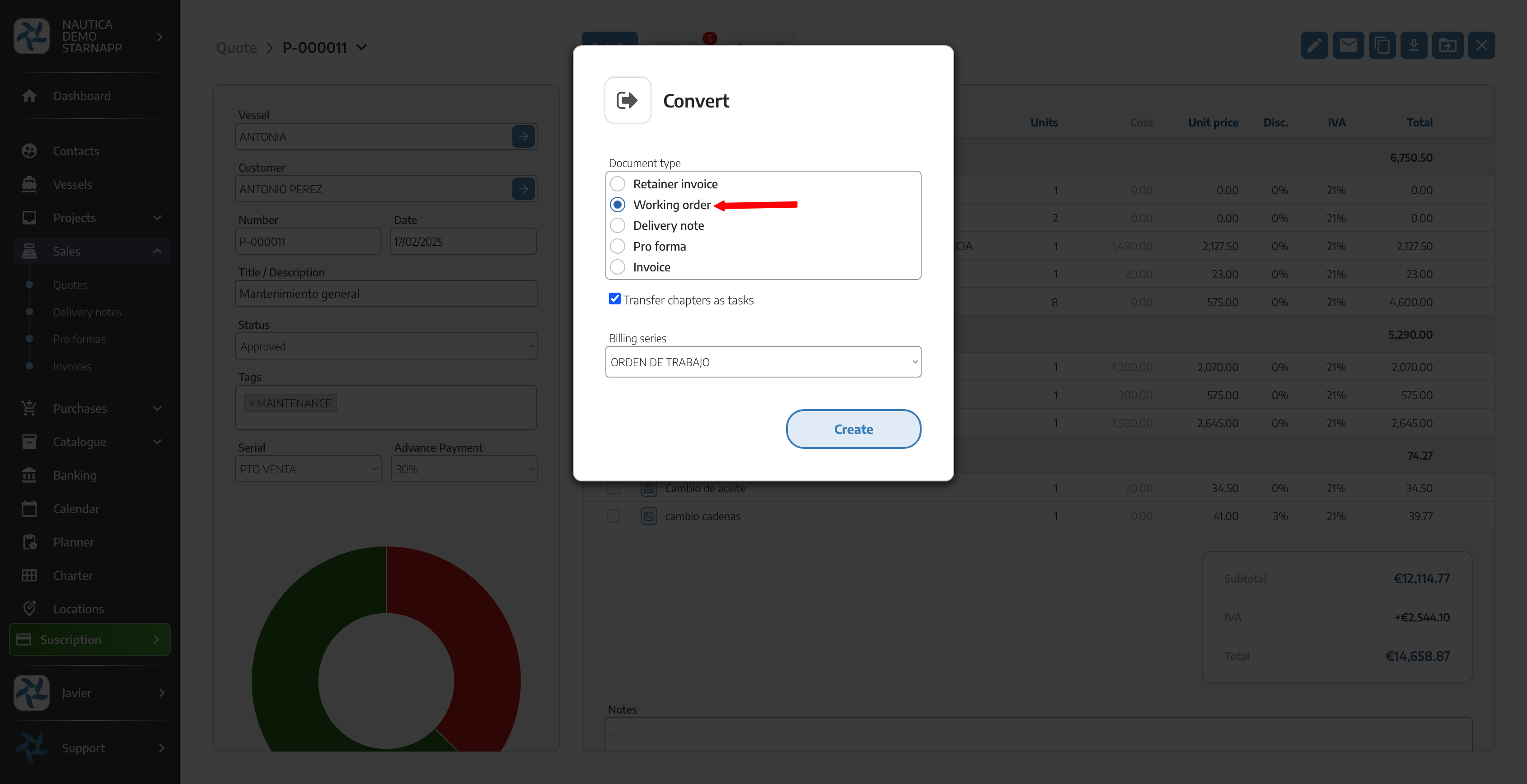Select the Retainer invoice radio option
1527x784 pixels.
617,184
